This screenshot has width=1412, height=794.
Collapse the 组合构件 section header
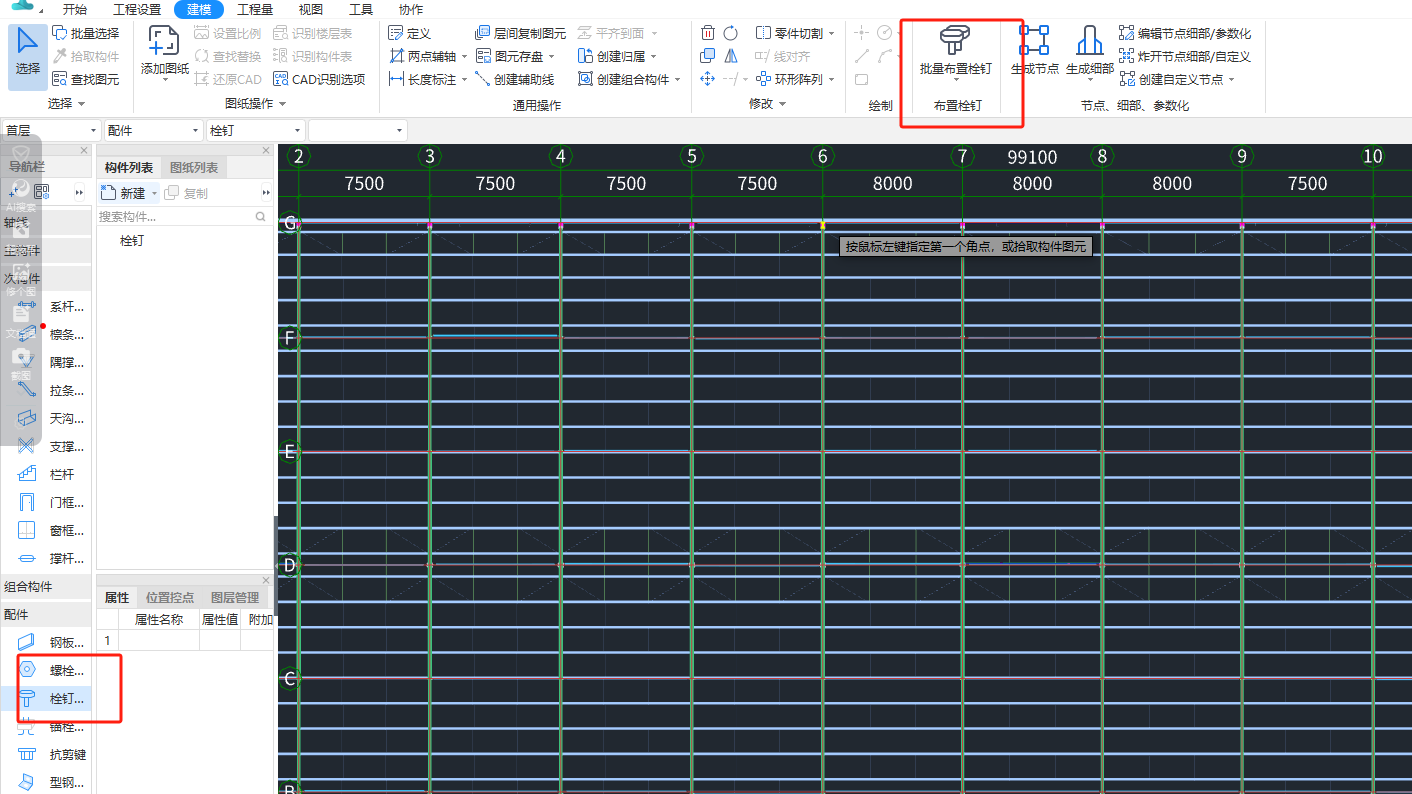(46, 586)
